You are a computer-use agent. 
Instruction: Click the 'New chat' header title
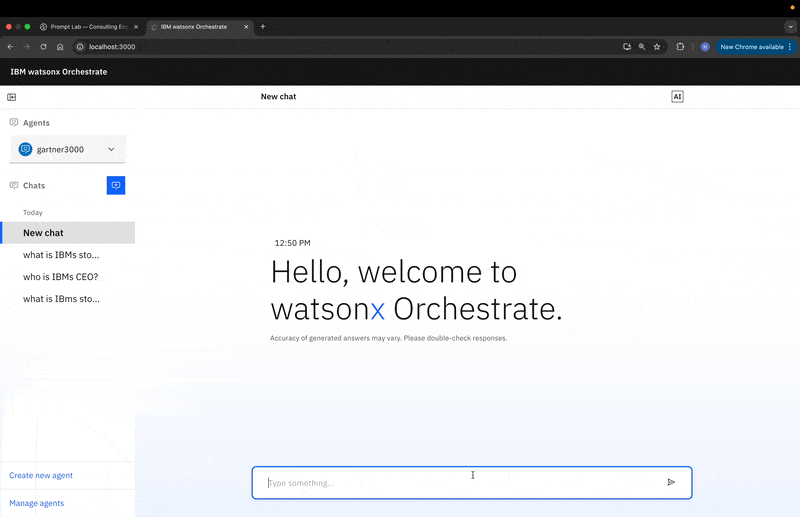[x=278, y=96]
